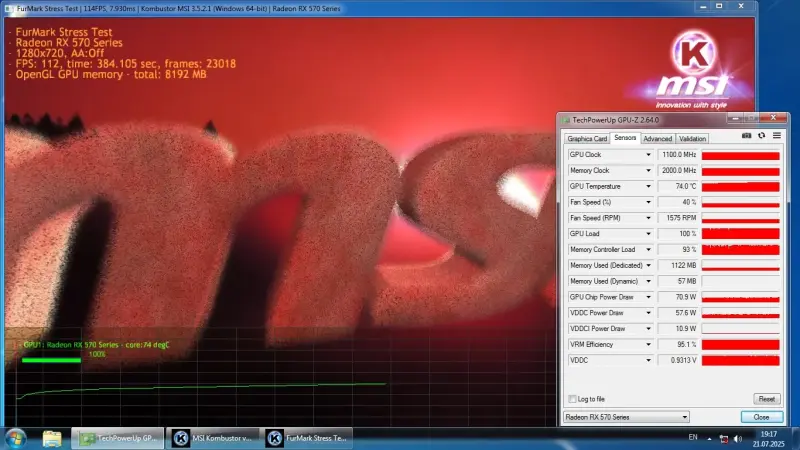
Task: Show hidden tray icons arrow
Action: pos(709,439)
